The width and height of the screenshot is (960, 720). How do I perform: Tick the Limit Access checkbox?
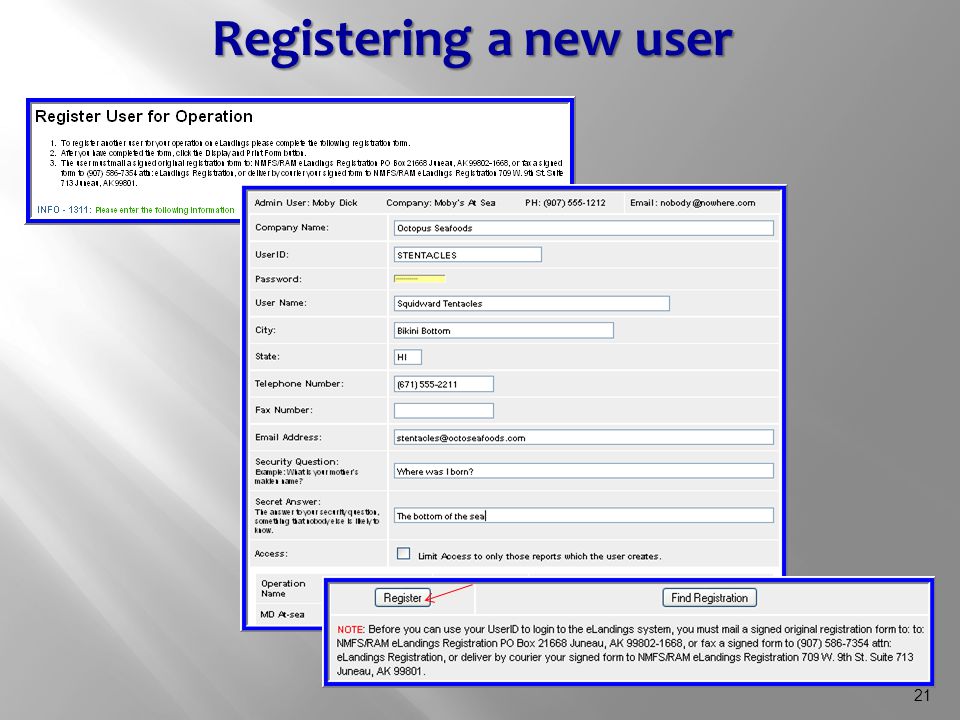pos(403,553)
